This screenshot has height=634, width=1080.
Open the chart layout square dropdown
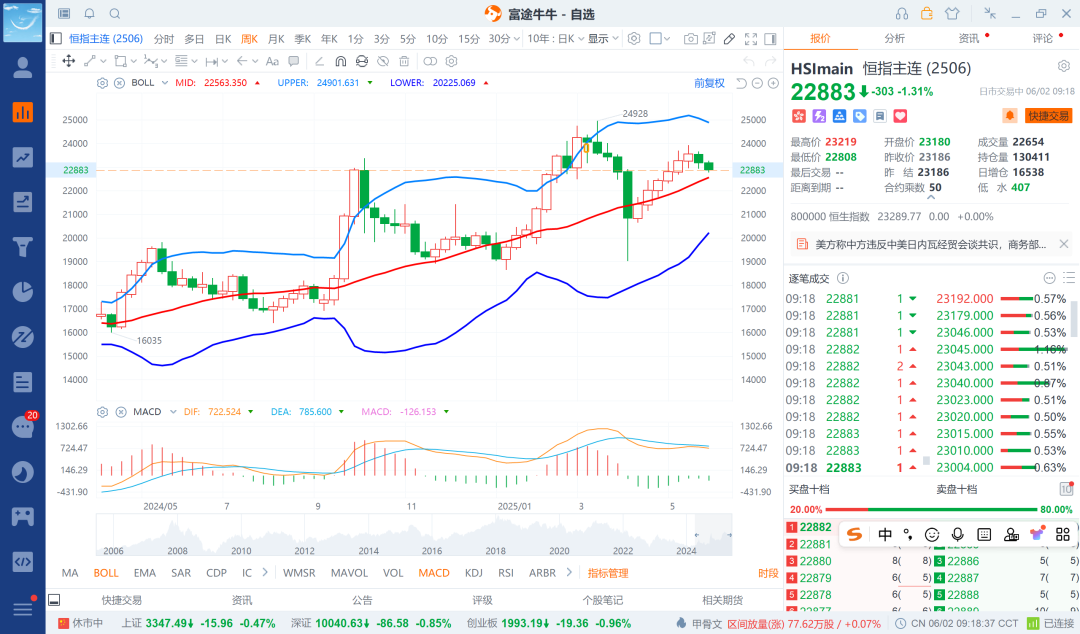coord(660,39)
